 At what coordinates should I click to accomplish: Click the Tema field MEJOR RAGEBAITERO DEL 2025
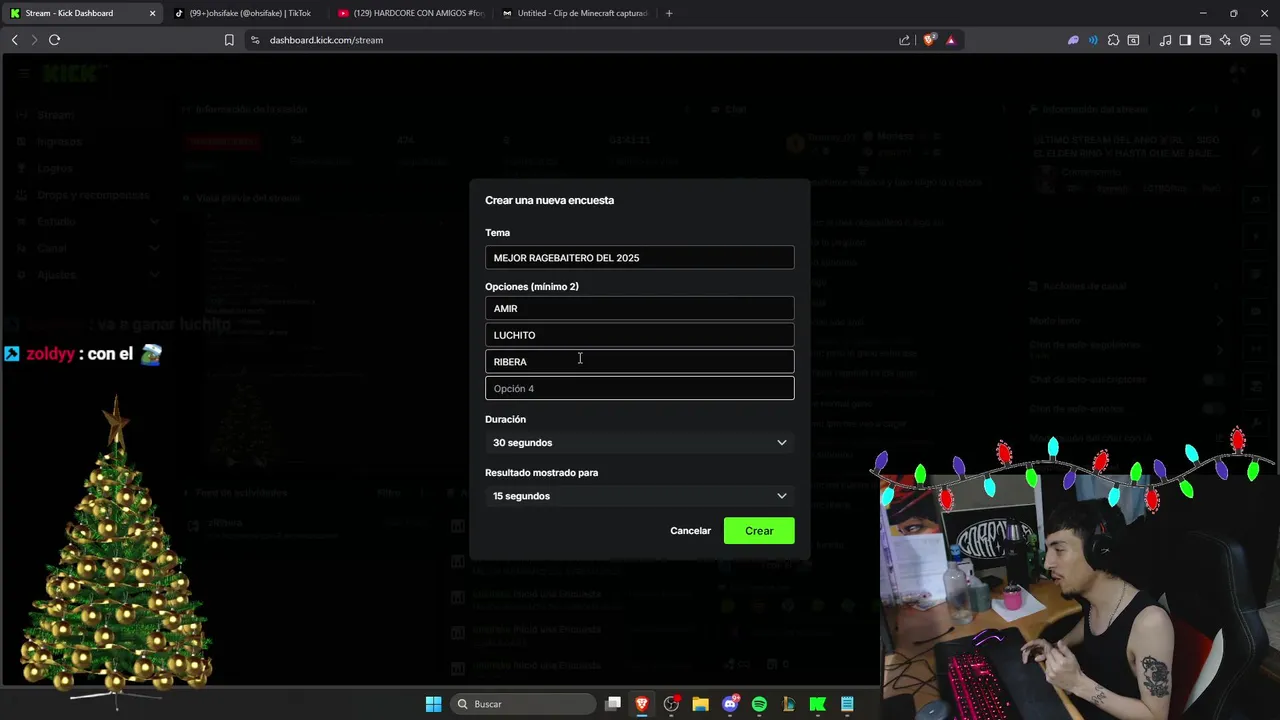[x=640, y=258]
